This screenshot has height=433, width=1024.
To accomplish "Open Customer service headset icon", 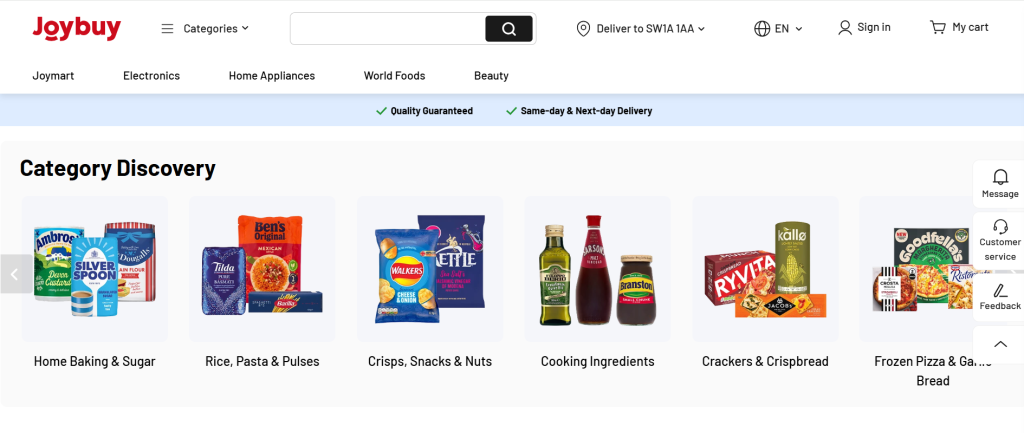I will tap(1000, 226).
